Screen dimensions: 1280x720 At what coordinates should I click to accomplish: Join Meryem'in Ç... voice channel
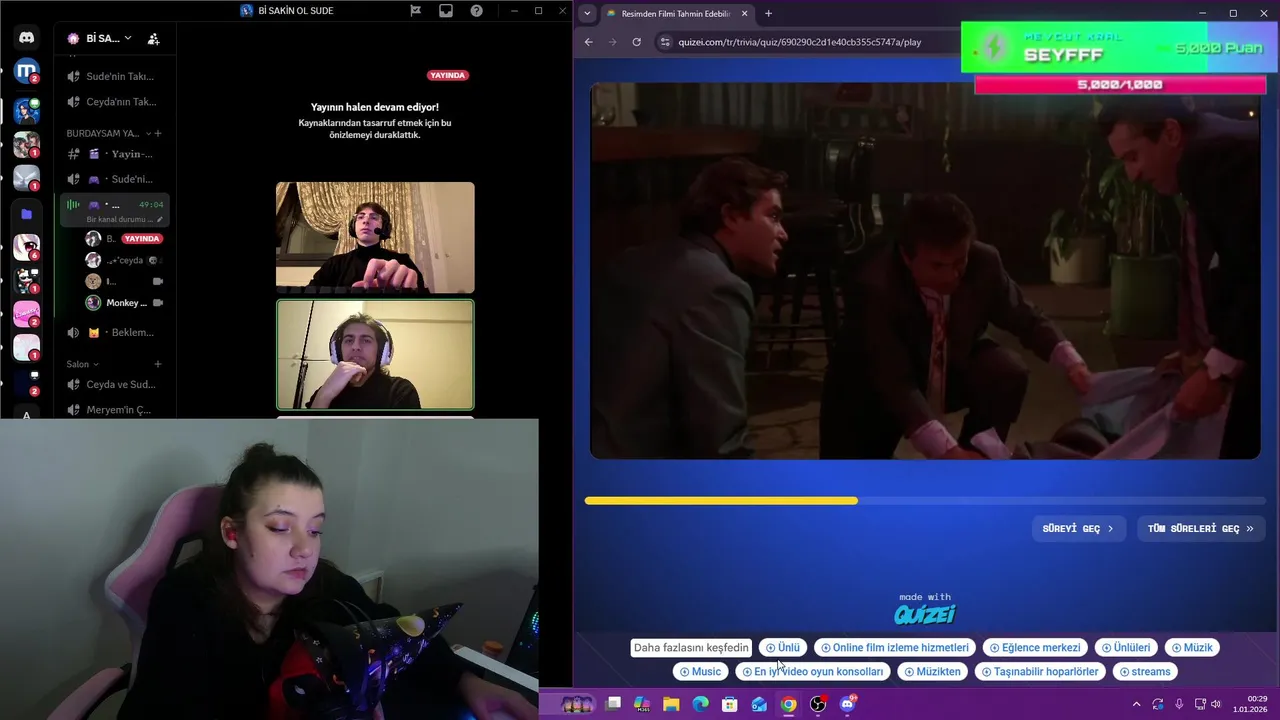115,410
